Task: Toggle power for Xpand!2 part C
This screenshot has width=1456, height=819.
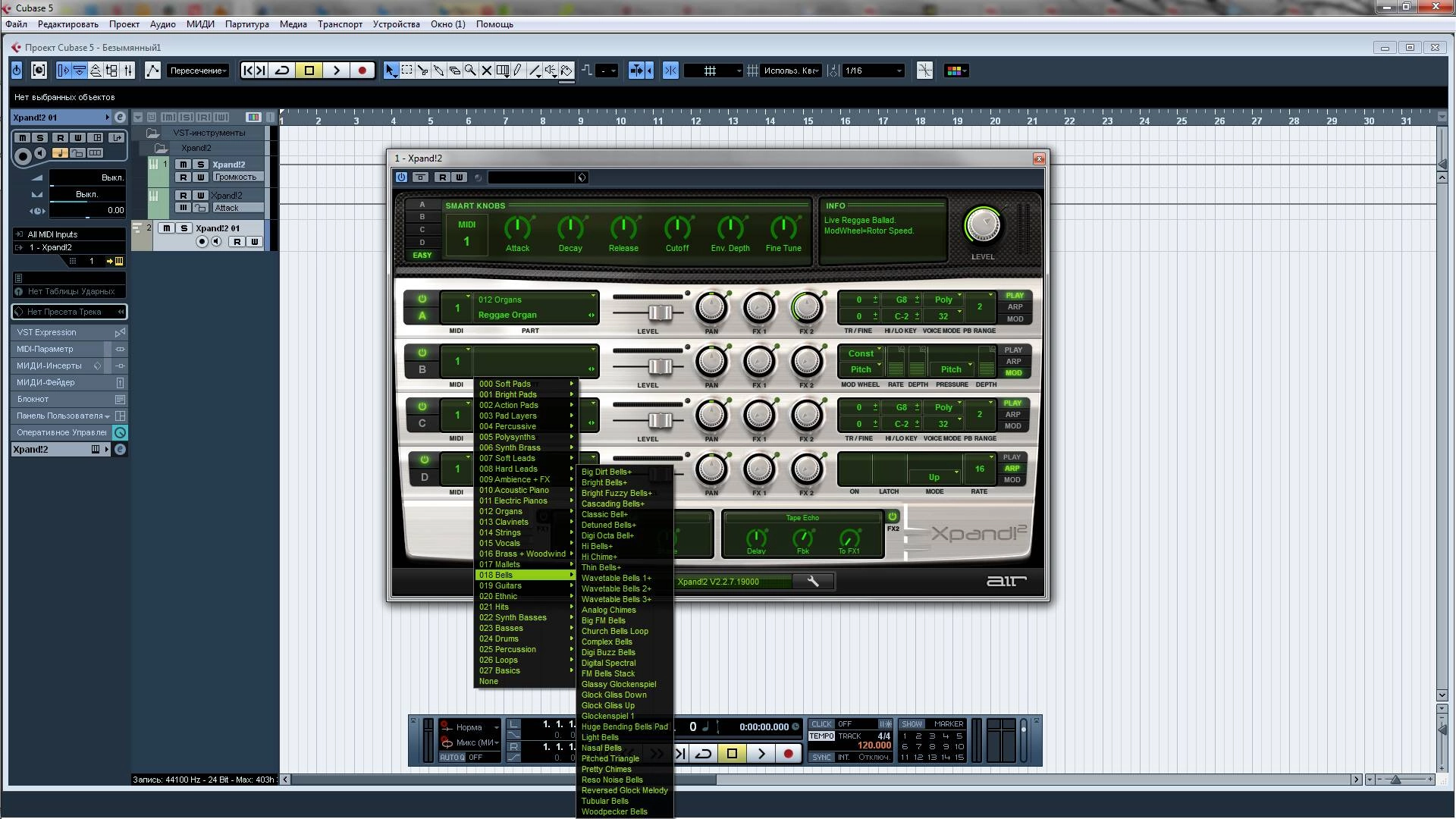Action: click(x=422, y=407)
